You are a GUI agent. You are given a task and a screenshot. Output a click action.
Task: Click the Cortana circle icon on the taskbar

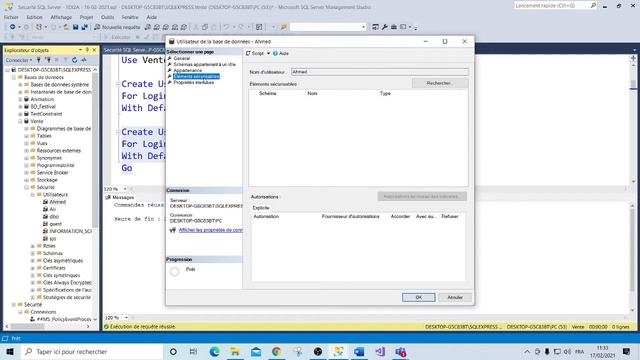pyautogui.click(x=173, y=351)
